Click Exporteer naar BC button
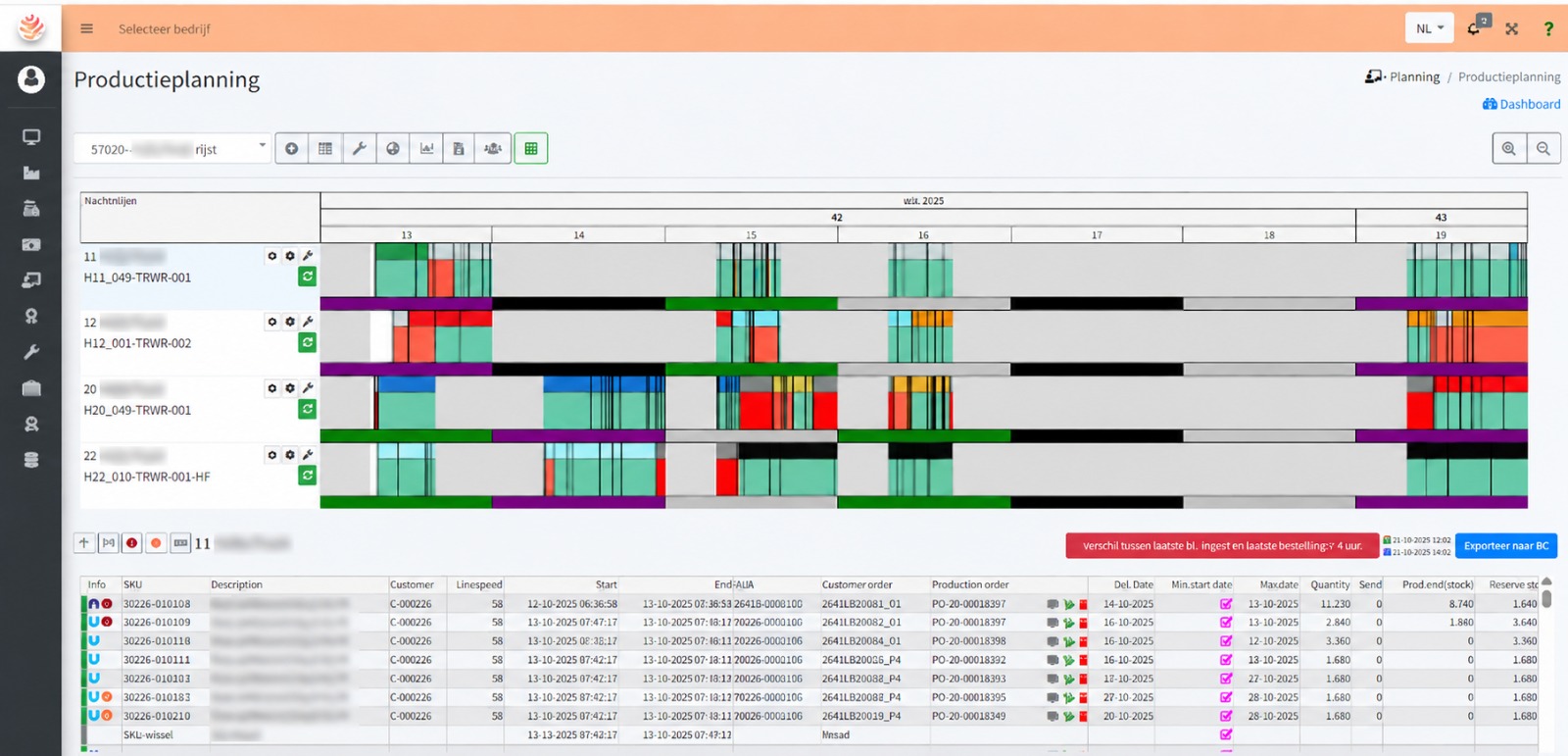 (1506, 546)
